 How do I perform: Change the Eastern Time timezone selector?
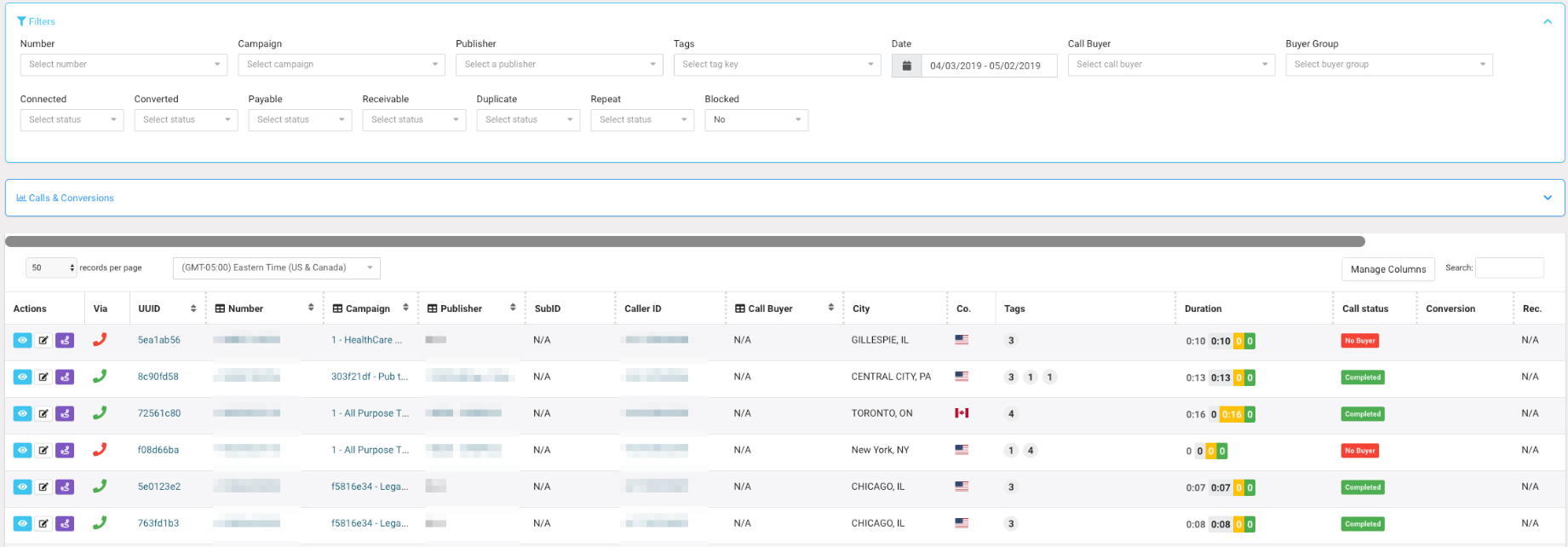pos(277,268)
